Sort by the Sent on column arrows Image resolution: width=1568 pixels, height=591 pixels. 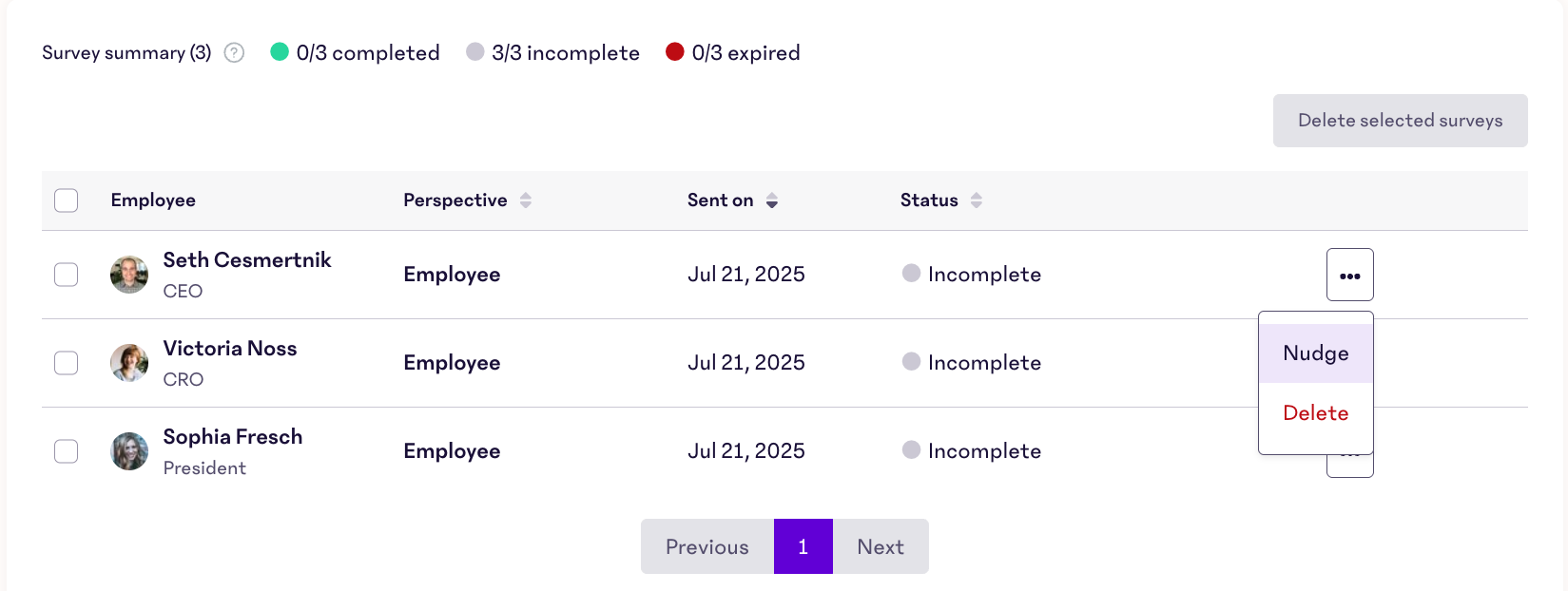pyautogui.click(x=772, y=200)
